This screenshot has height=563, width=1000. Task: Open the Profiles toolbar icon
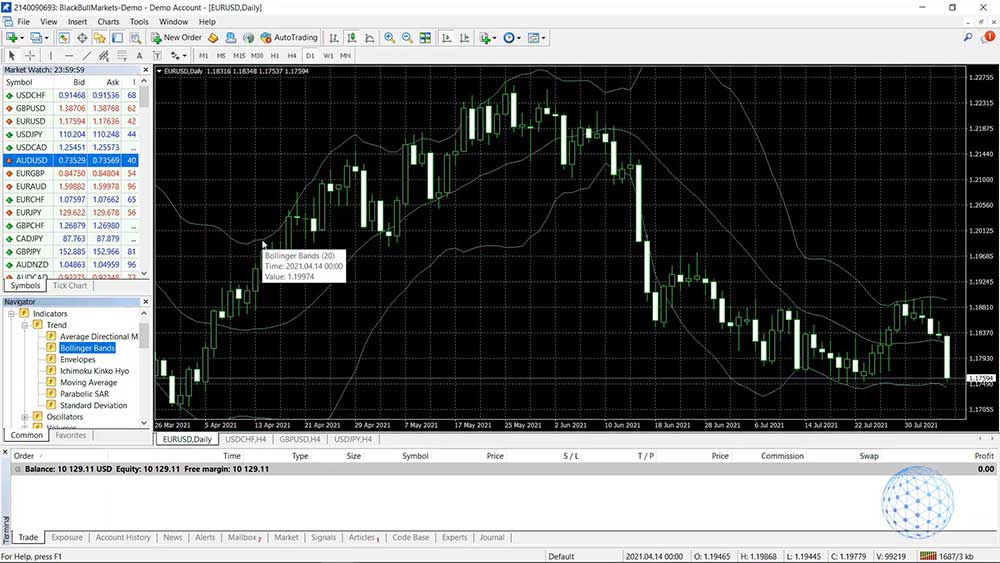click(36, 38)
